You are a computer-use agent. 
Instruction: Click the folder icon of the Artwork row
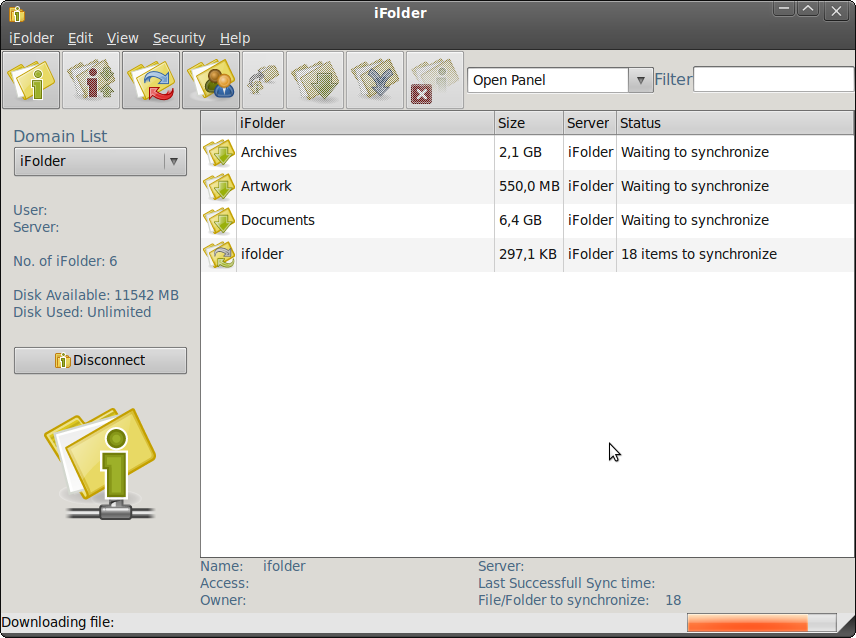click(x=219, y=186)
